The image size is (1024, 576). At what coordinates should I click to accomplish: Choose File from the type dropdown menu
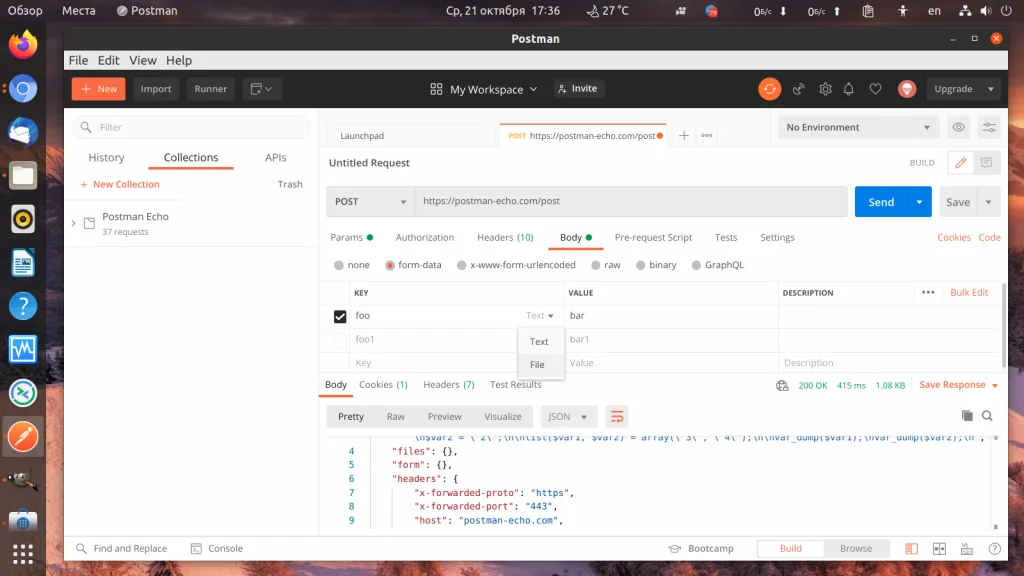click(538, 365)
